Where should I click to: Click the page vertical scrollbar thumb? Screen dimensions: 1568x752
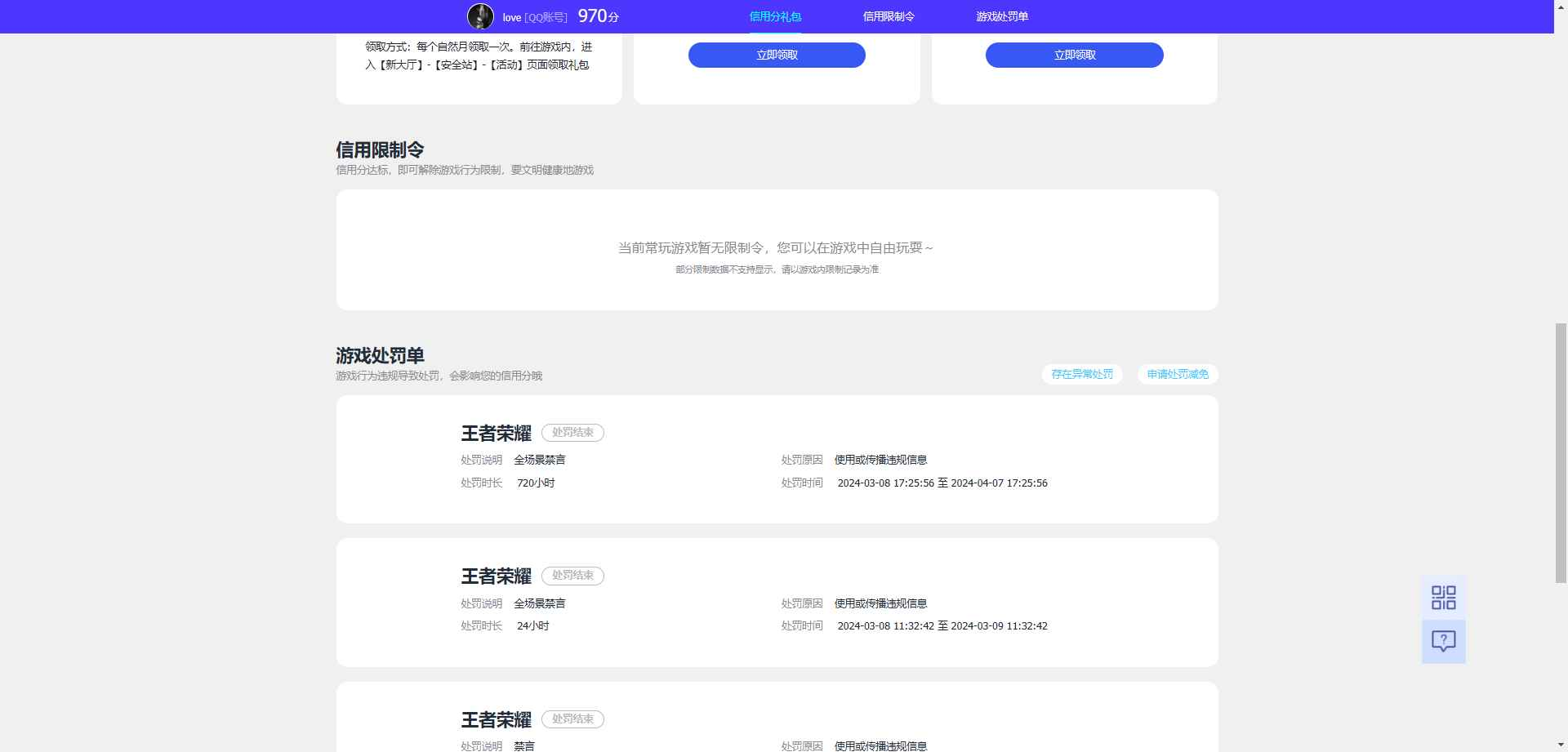(1561, 452)
